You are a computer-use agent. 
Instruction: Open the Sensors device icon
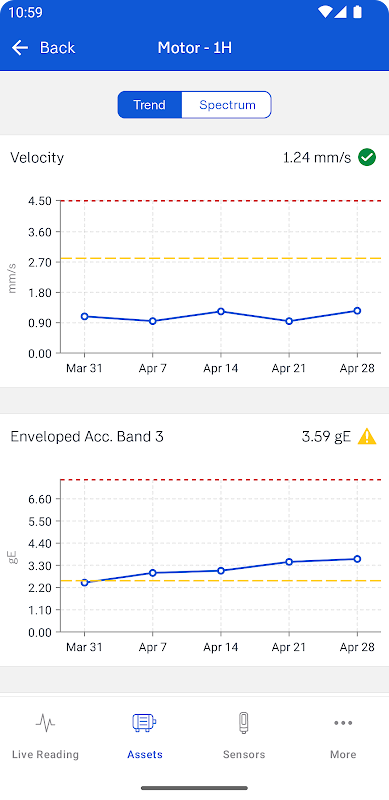point(244,722)
